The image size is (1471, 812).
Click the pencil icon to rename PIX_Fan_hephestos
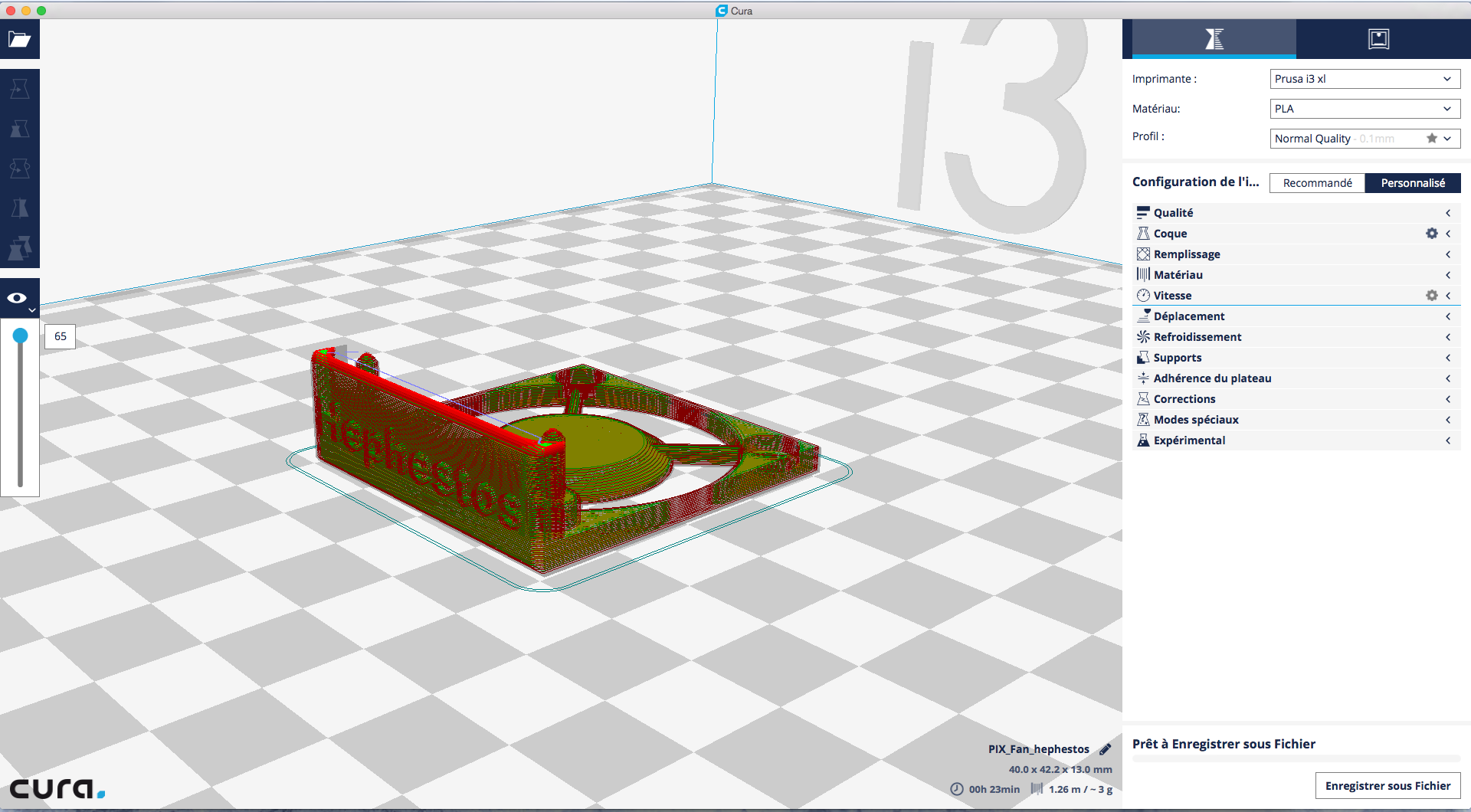click(x=1105, y=749)
